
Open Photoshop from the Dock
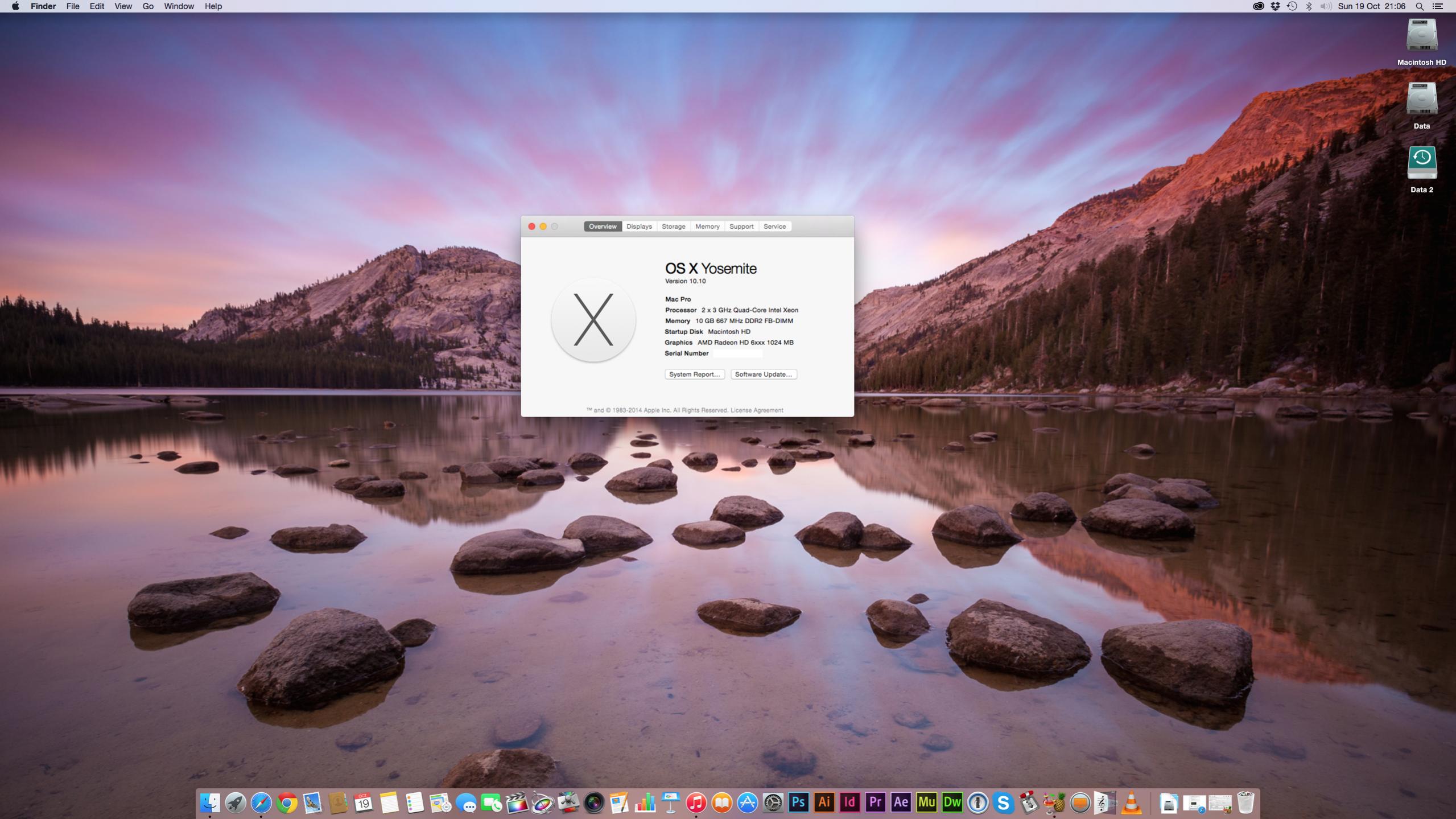pyautogui.click(x=798, y=802)
